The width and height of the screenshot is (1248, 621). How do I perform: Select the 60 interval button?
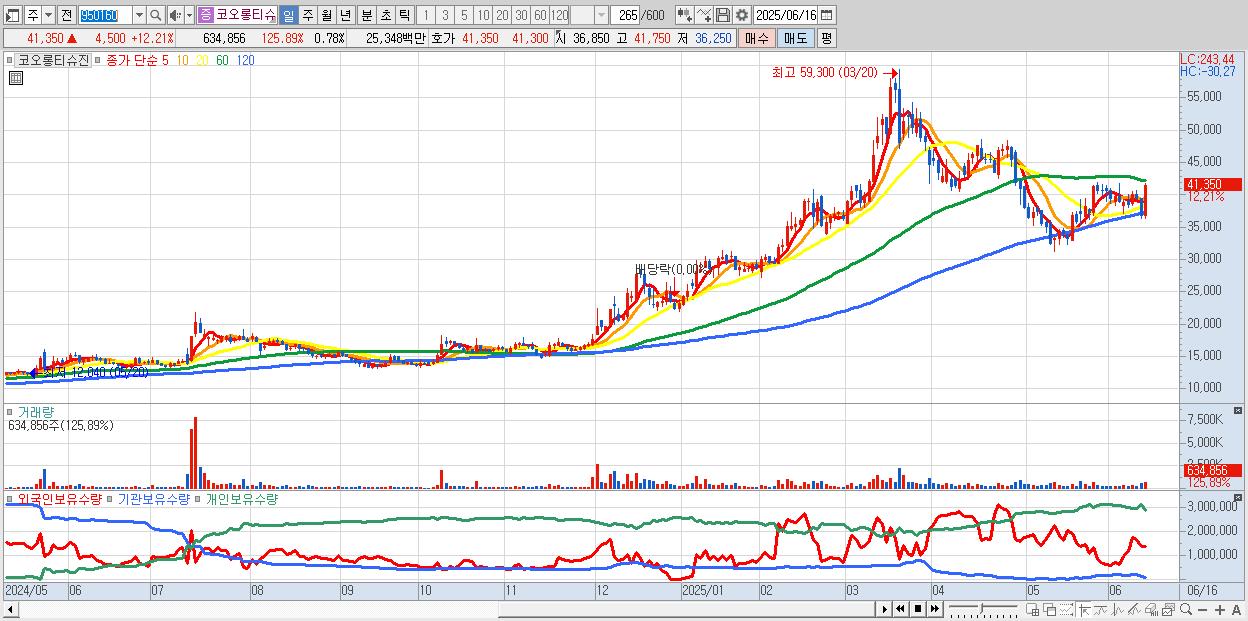pos(540,15)
